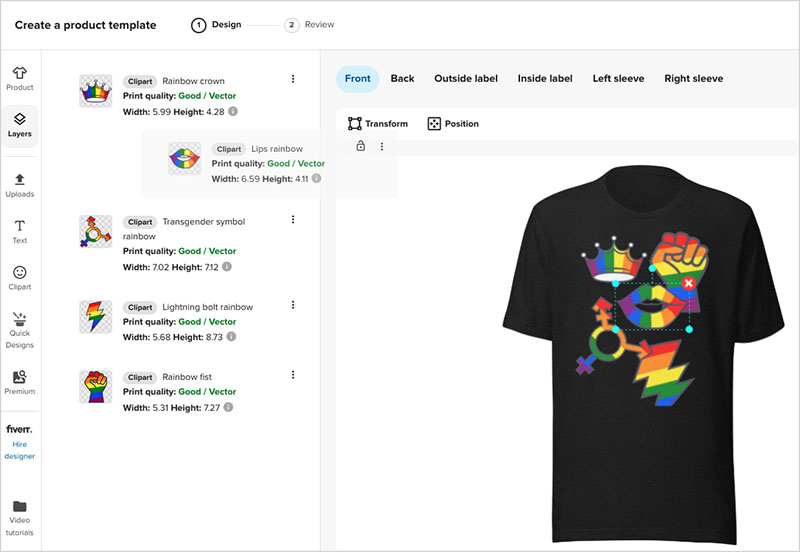
Task: Open the Clipart library
Action: coord(19,278)
